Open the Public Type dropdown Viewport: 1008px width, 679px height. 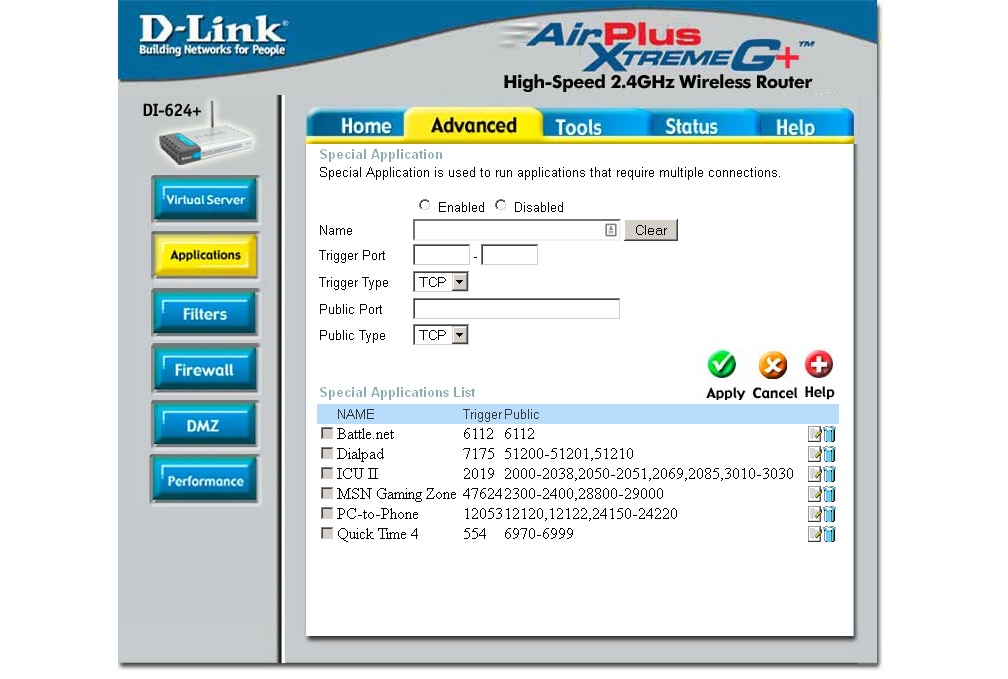[x=440, y=335]
